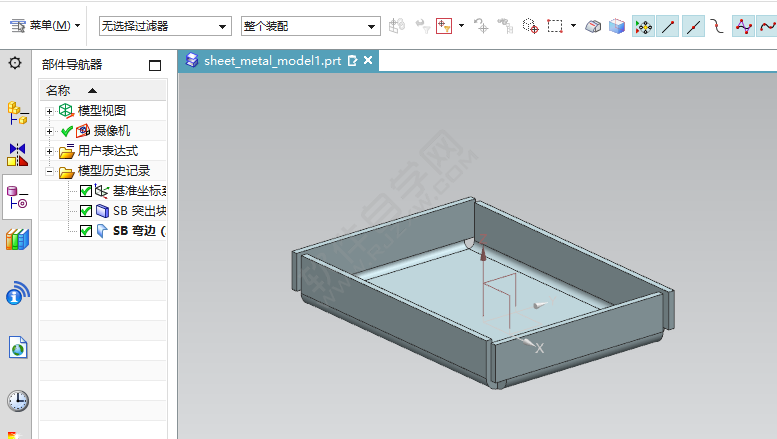777x439 pixels.
Task: Select the rectangle selection tool icon
Action: (555, 26)
